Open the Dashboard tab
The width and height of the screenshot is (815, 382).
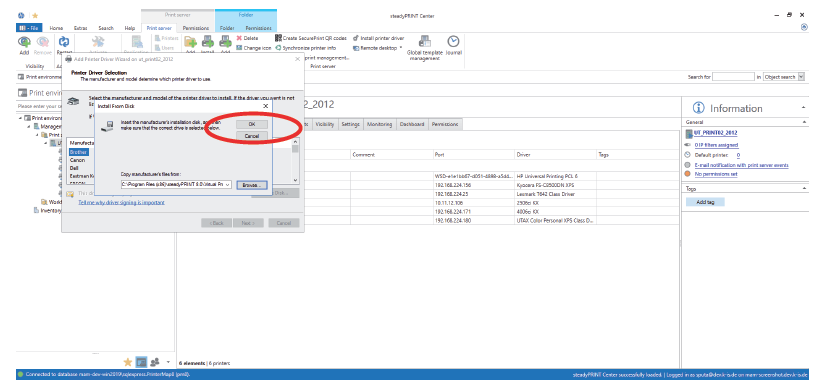412,125
